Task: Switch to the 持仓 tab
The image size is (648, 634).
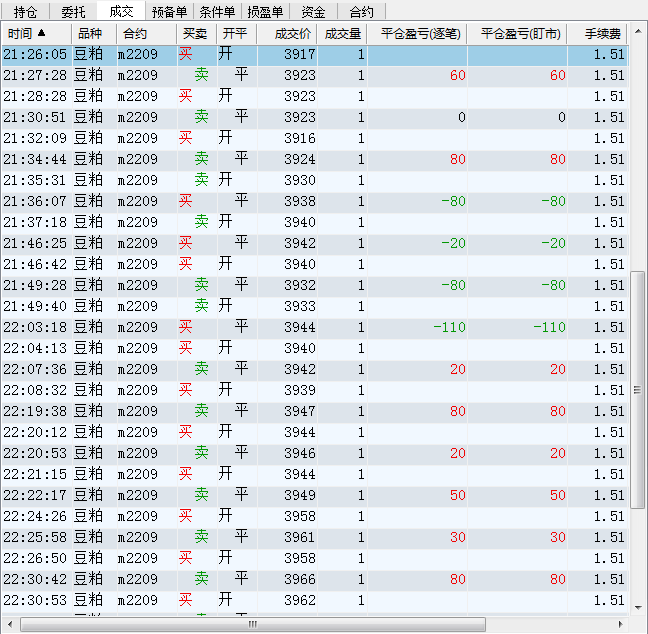Action: (x=25, y=12)
